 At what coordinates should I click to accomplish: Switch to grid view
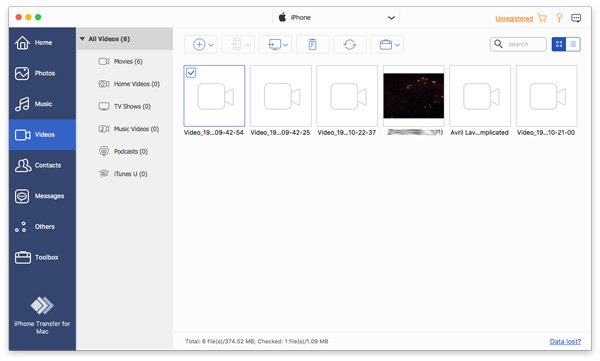coord(559,44)
